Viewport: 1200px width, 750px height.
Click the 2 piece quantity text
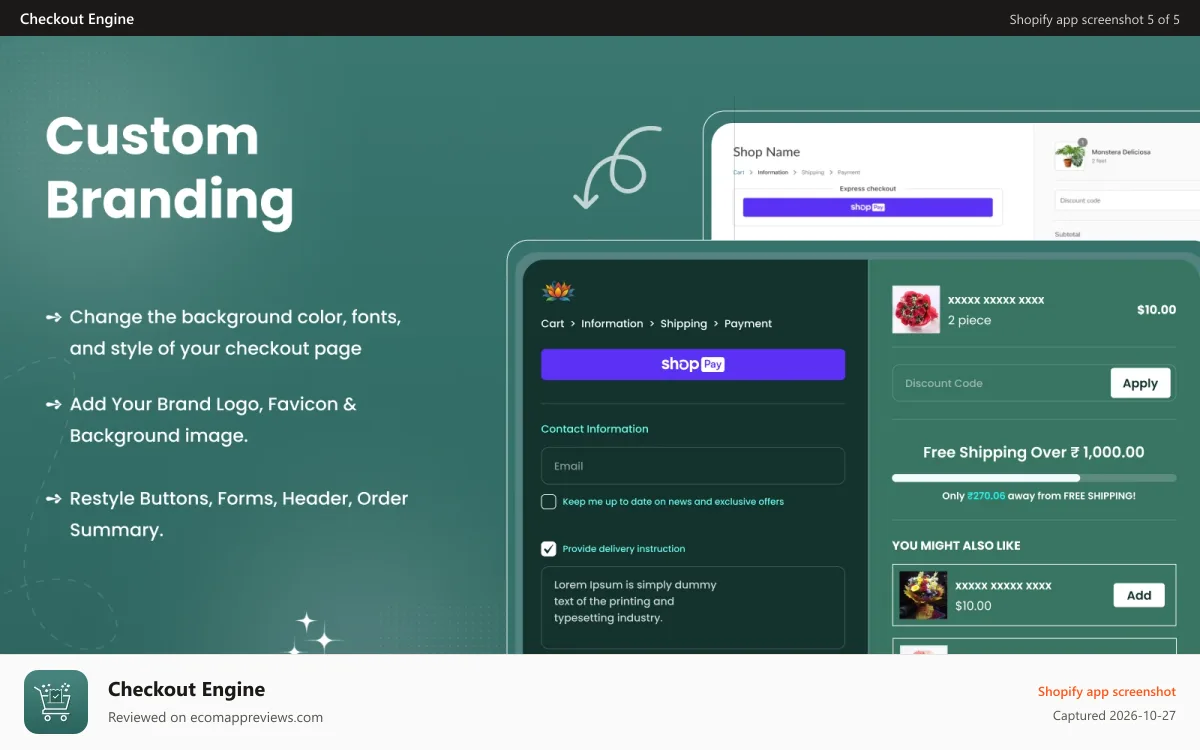coord(969,321)
